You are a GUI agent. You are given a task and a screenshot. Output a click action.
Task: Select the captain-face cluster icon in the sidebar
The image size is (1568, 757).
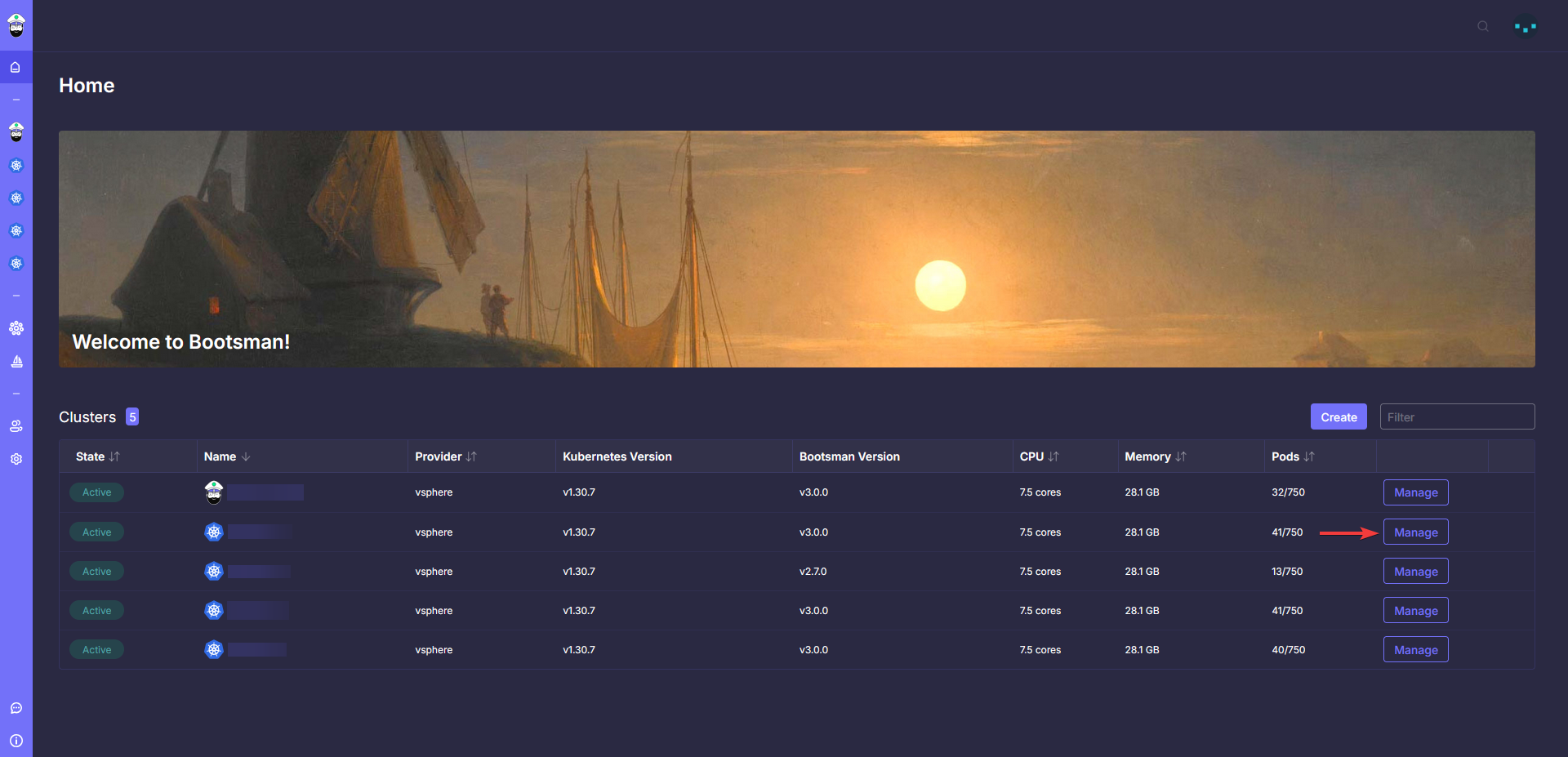(x=16, y=132)
